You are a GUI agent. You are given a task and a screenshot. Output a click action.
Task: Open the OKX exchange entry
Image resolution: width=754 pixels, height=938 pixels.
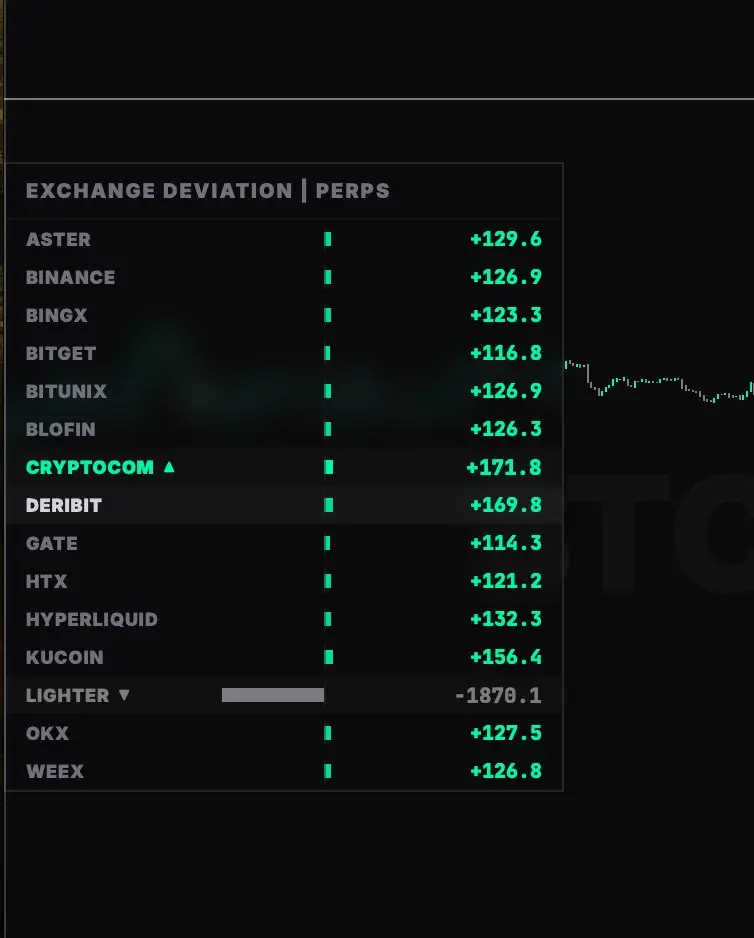coord(284,733)
